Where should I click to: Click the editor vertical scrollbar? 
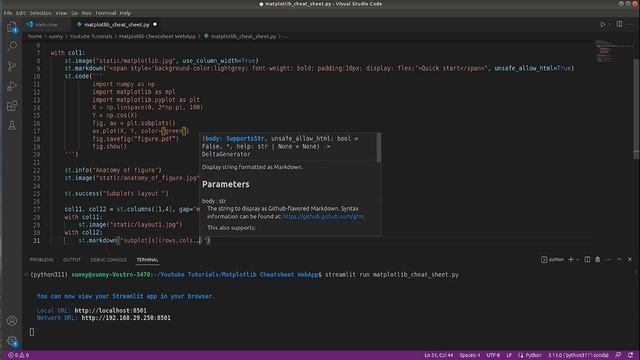click(x=637, y=109)
